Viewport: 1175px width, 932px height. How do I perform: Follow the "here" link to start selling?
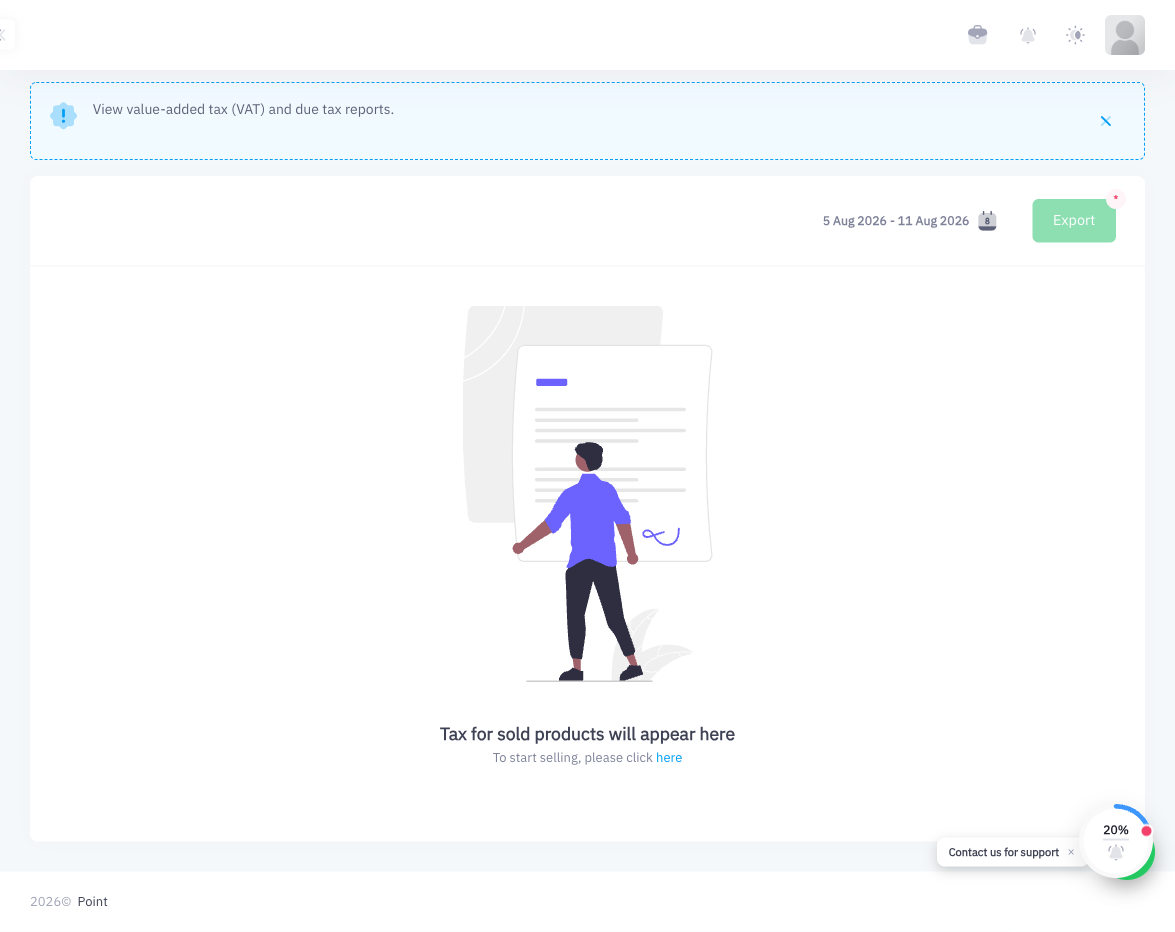[x=668, y=757]
